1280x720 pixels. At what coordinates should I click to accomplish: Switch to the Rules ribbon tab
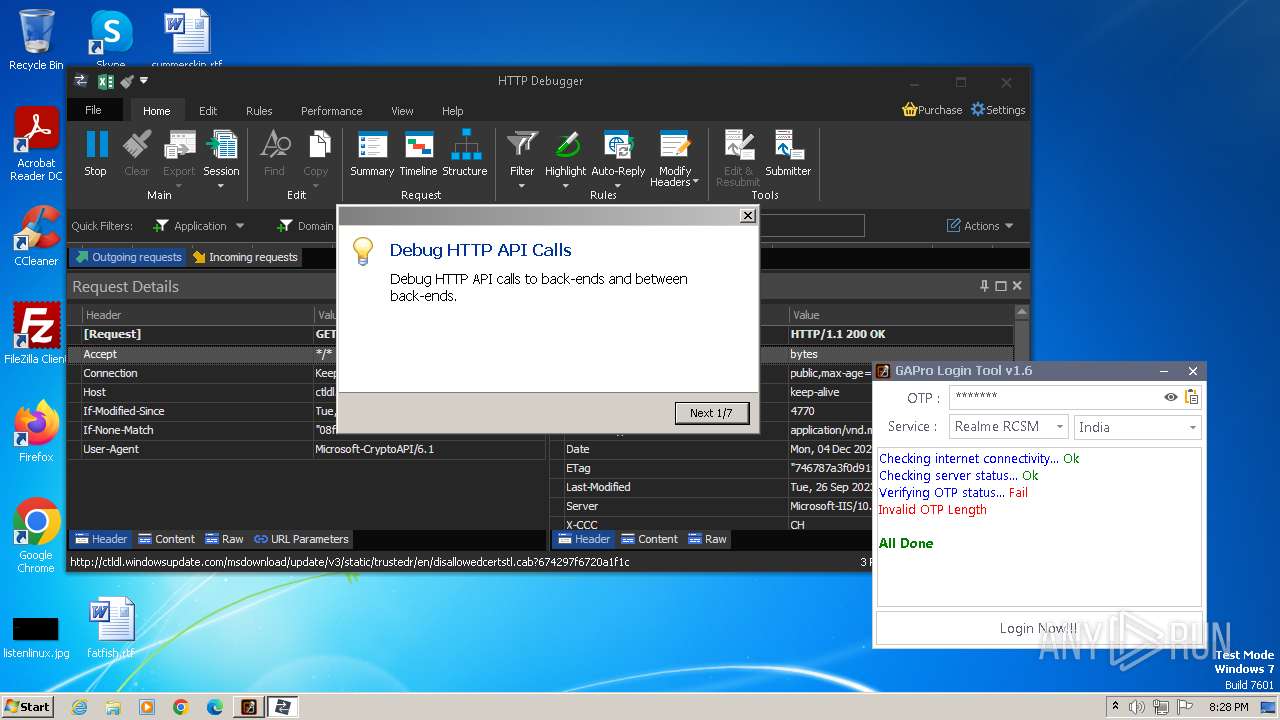pos(259,111)
